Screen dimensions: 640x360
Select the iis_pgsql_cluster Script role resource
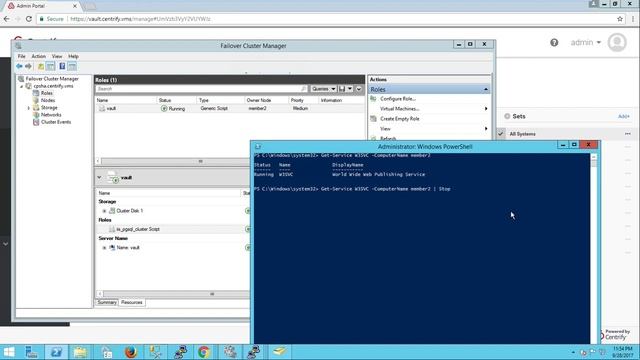click(138, 229)
